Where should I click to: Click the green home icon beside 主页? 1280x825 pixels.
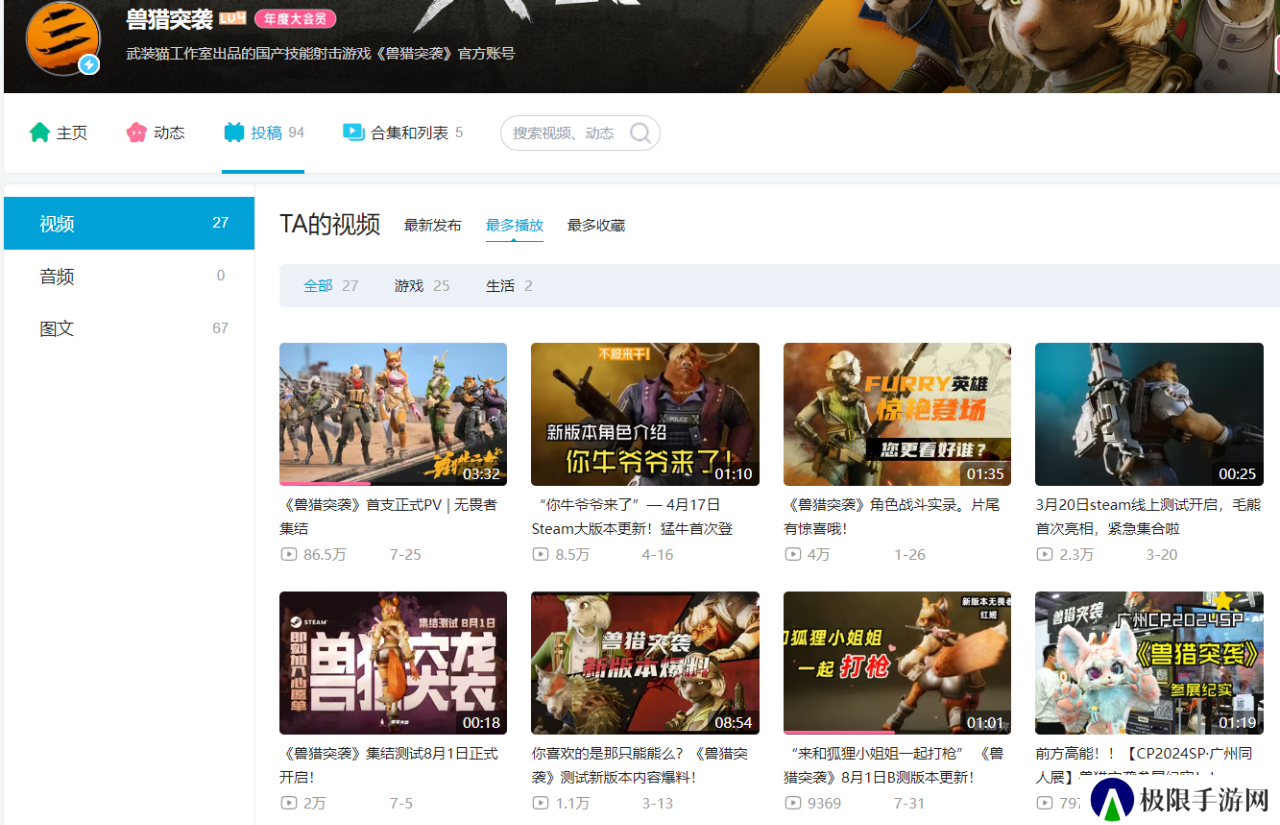tap(40, 132)
